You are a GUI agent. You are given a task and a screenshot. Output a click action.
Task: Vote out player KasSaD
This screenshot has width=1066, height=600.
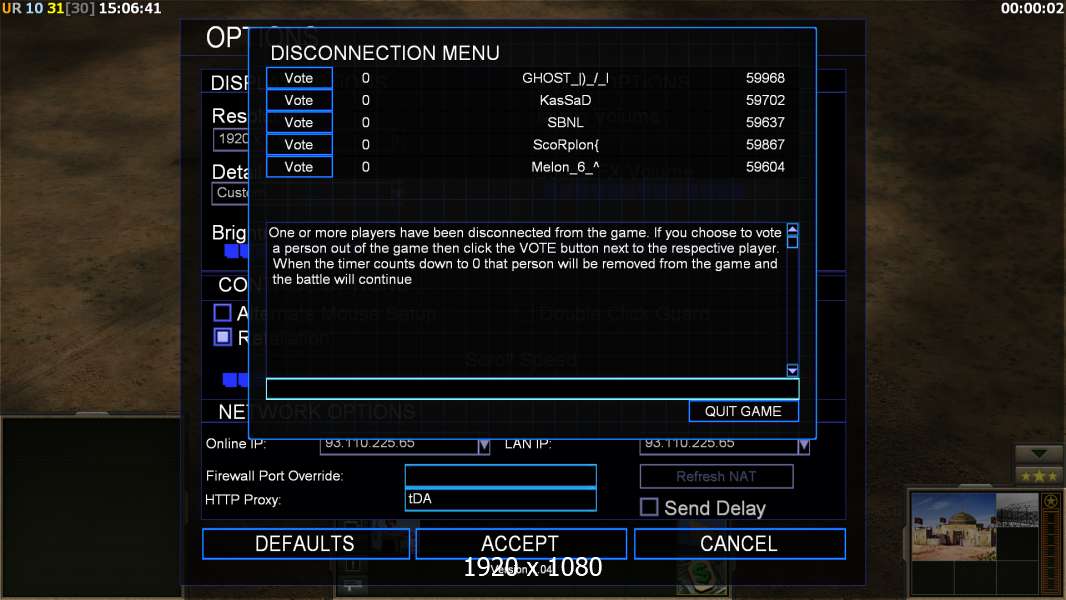click(299, 101)
